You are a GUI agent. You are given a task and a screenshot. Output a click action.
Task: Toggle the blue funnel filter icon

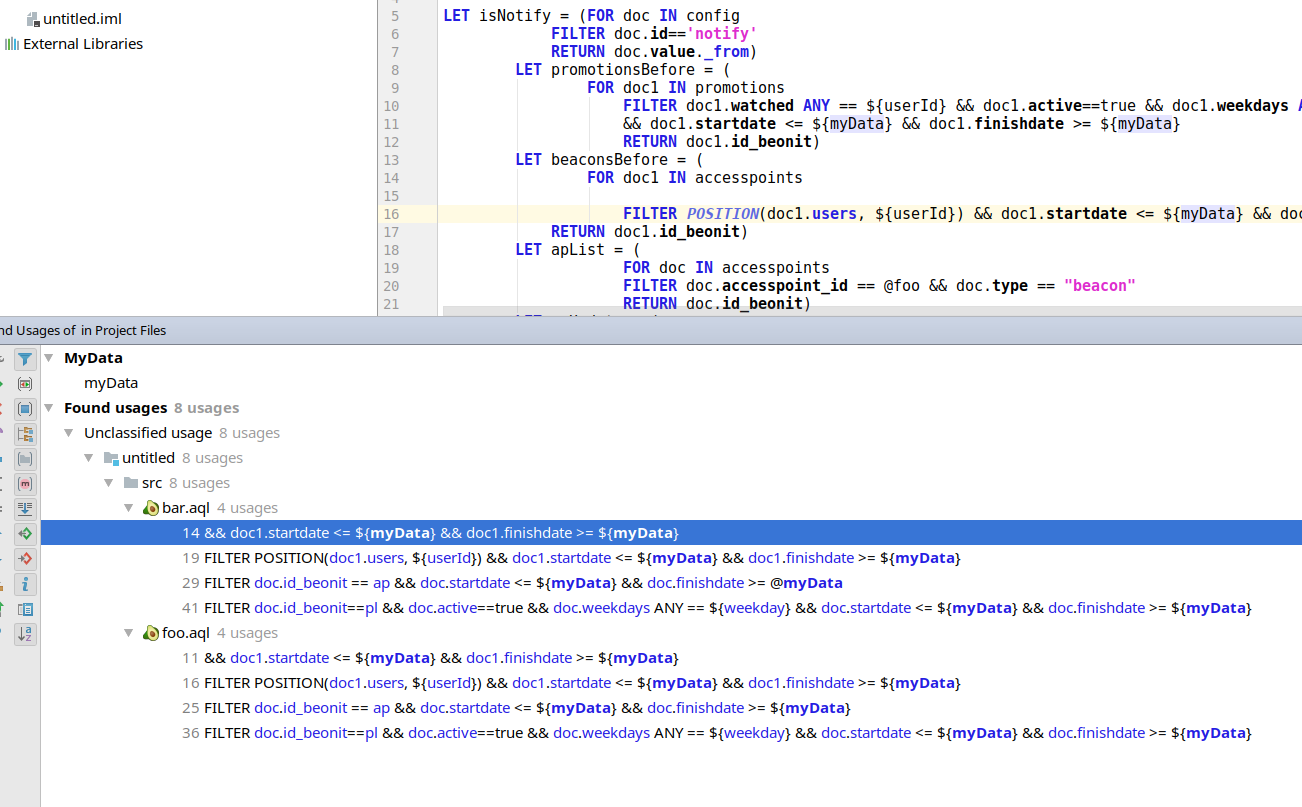25,359
